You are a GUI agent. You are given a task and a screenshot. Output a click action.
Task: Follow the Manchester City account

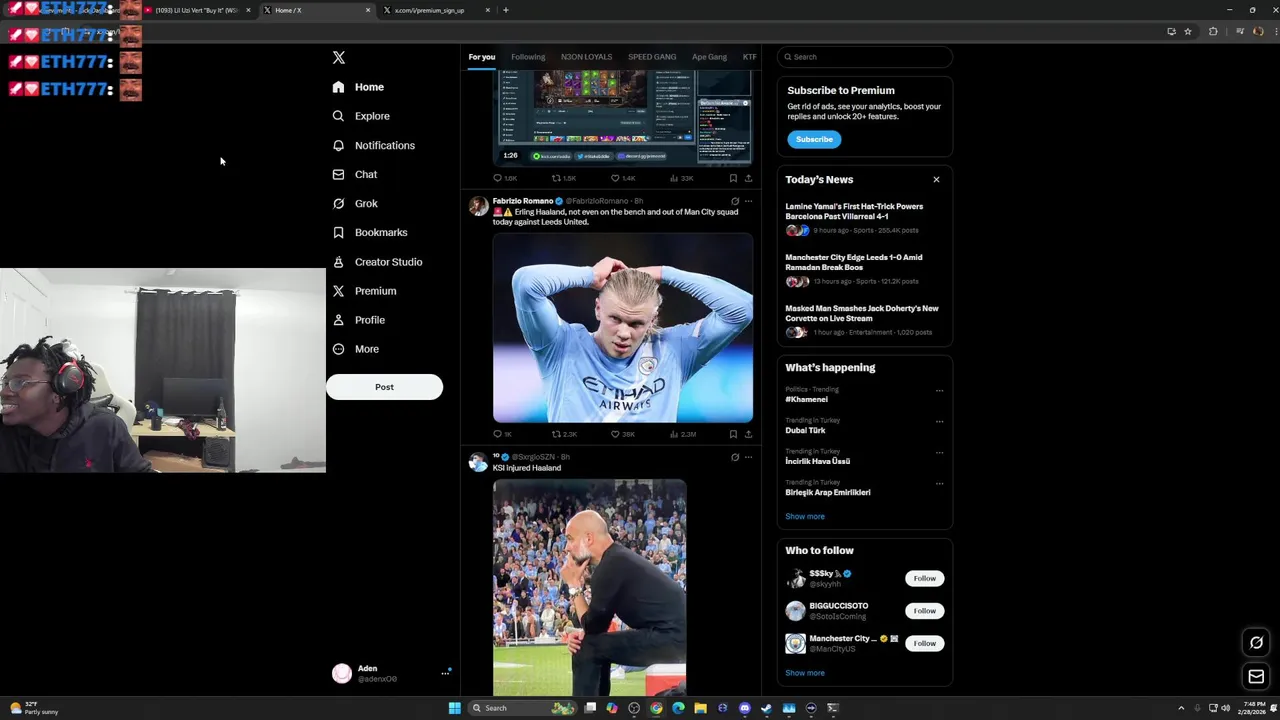(x=924, y=643)
